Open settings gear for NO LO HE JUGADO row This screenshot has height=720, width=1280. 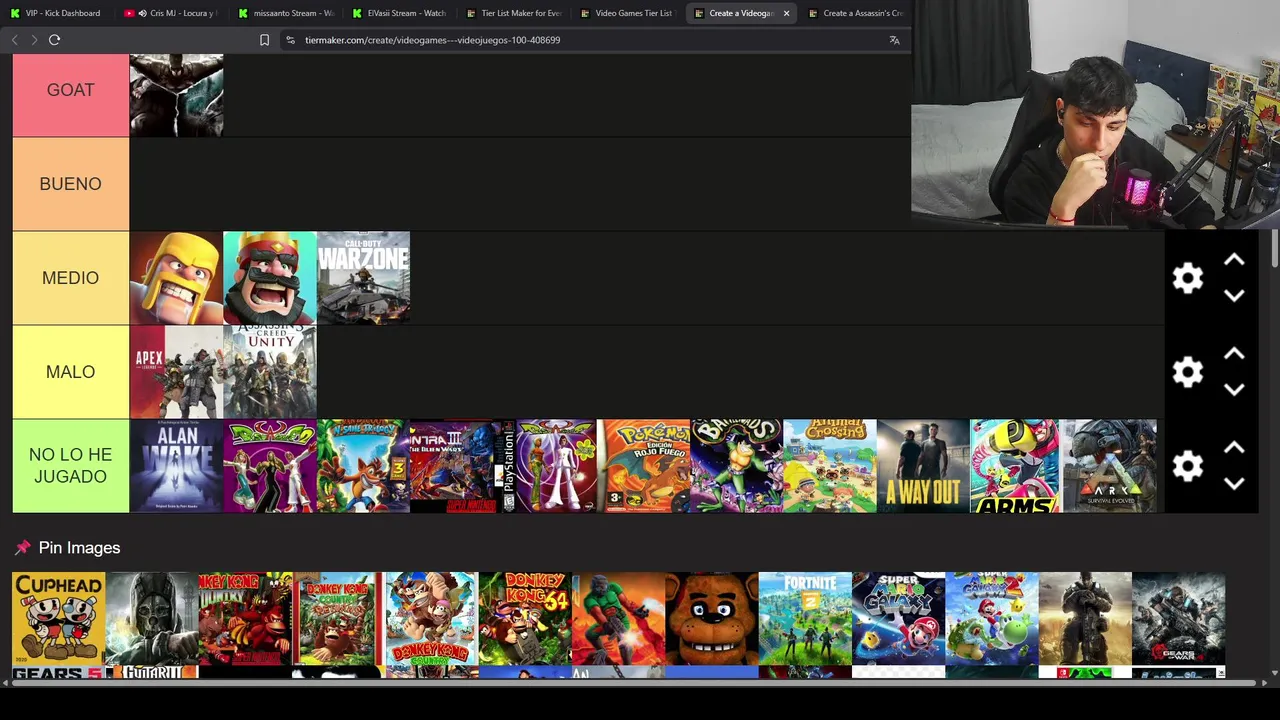click(1187, 466)
